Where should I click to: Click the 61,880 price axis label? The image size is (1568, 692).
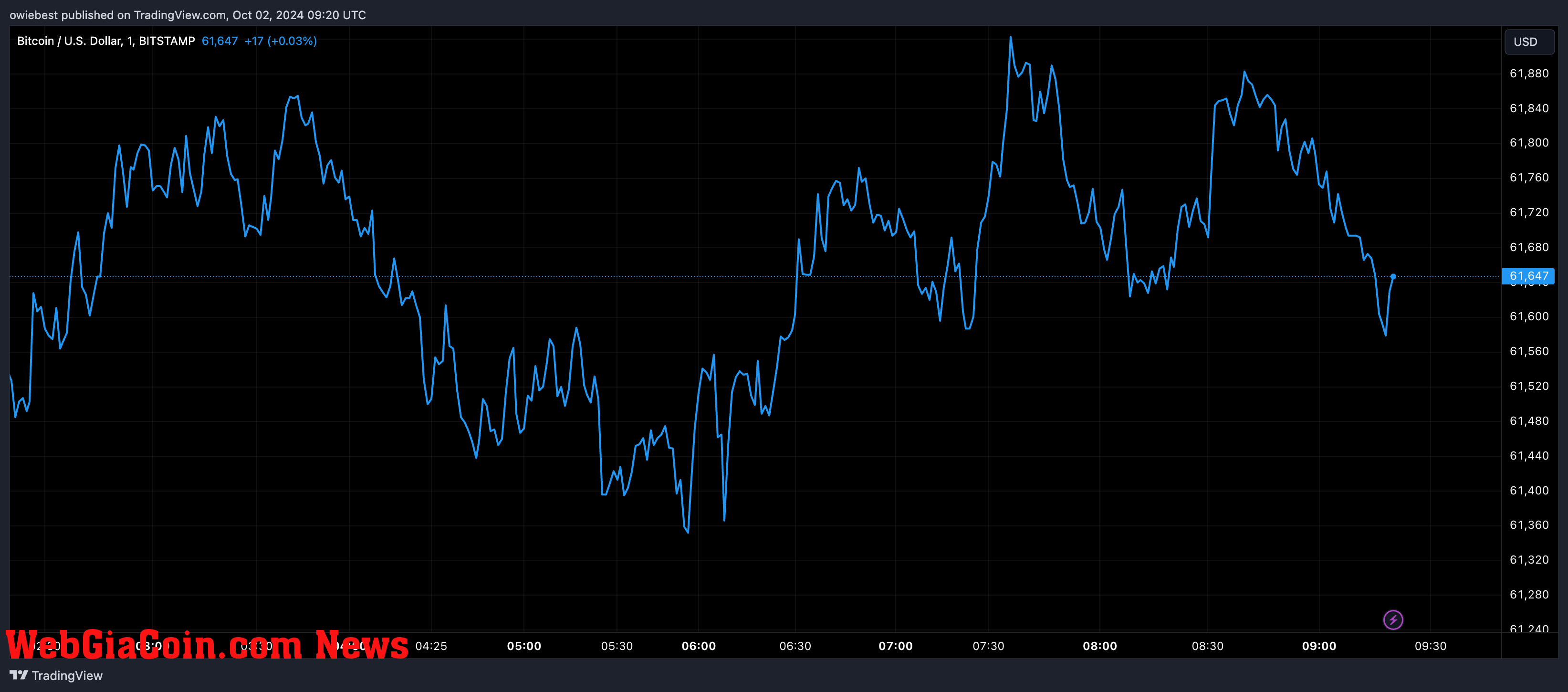pyautogui.click(x=1529, y=73)
